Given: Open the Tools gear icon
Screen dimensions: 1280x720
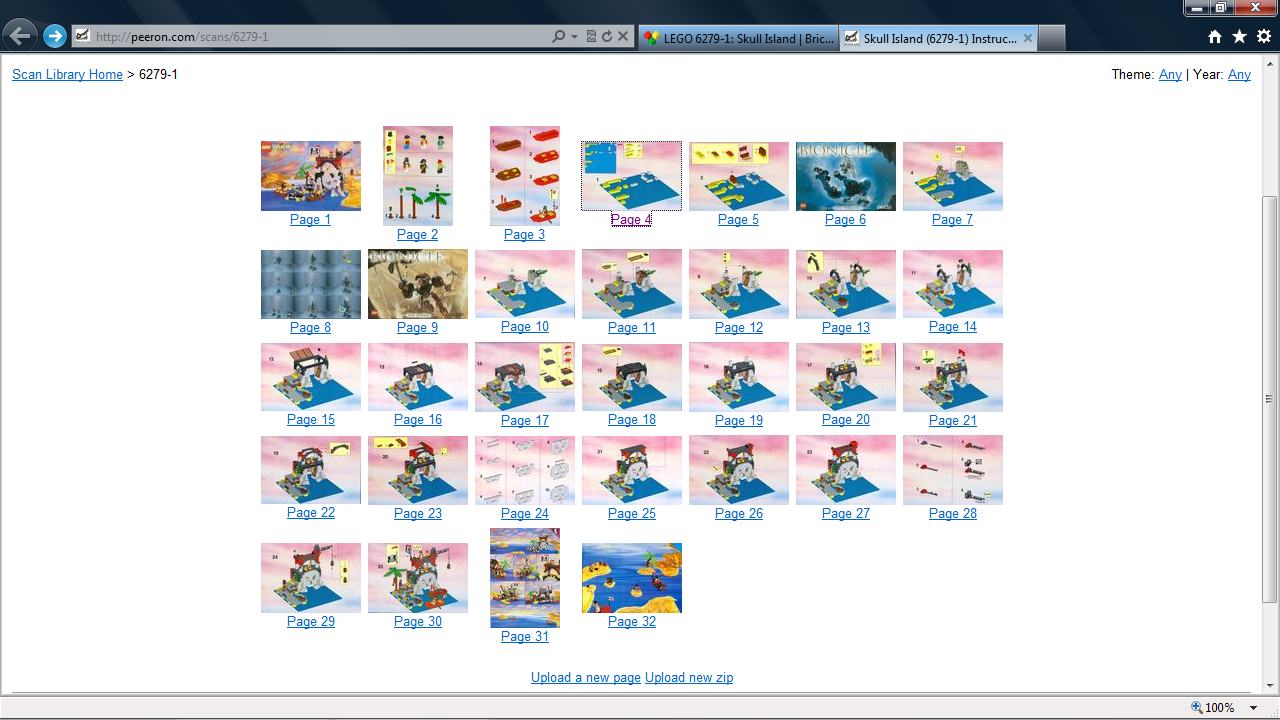Looking at the screenshot, I should [1264, 37].
